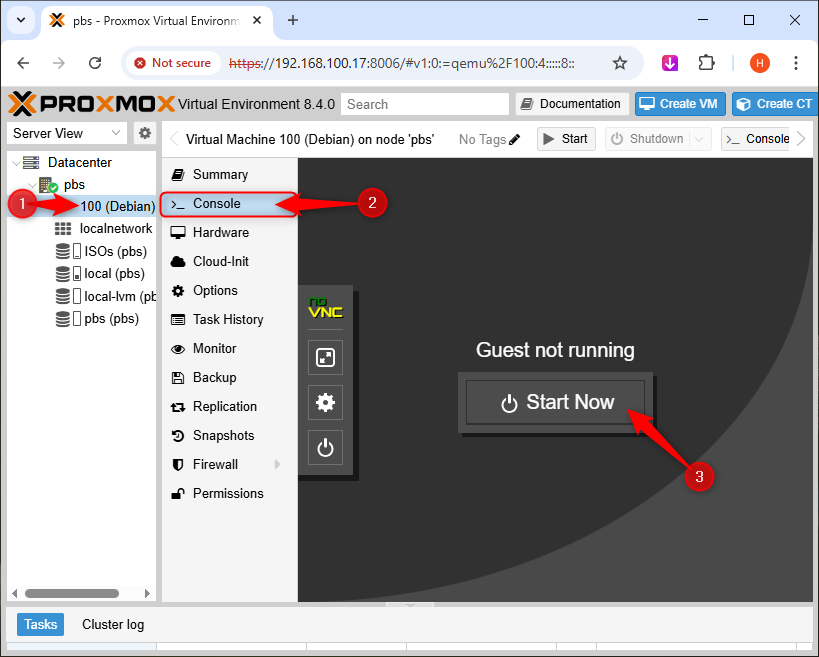Click the browser address bar URL
Image resolution: width=819 pixels, height=657 pixels.
(x=402, y=63)
